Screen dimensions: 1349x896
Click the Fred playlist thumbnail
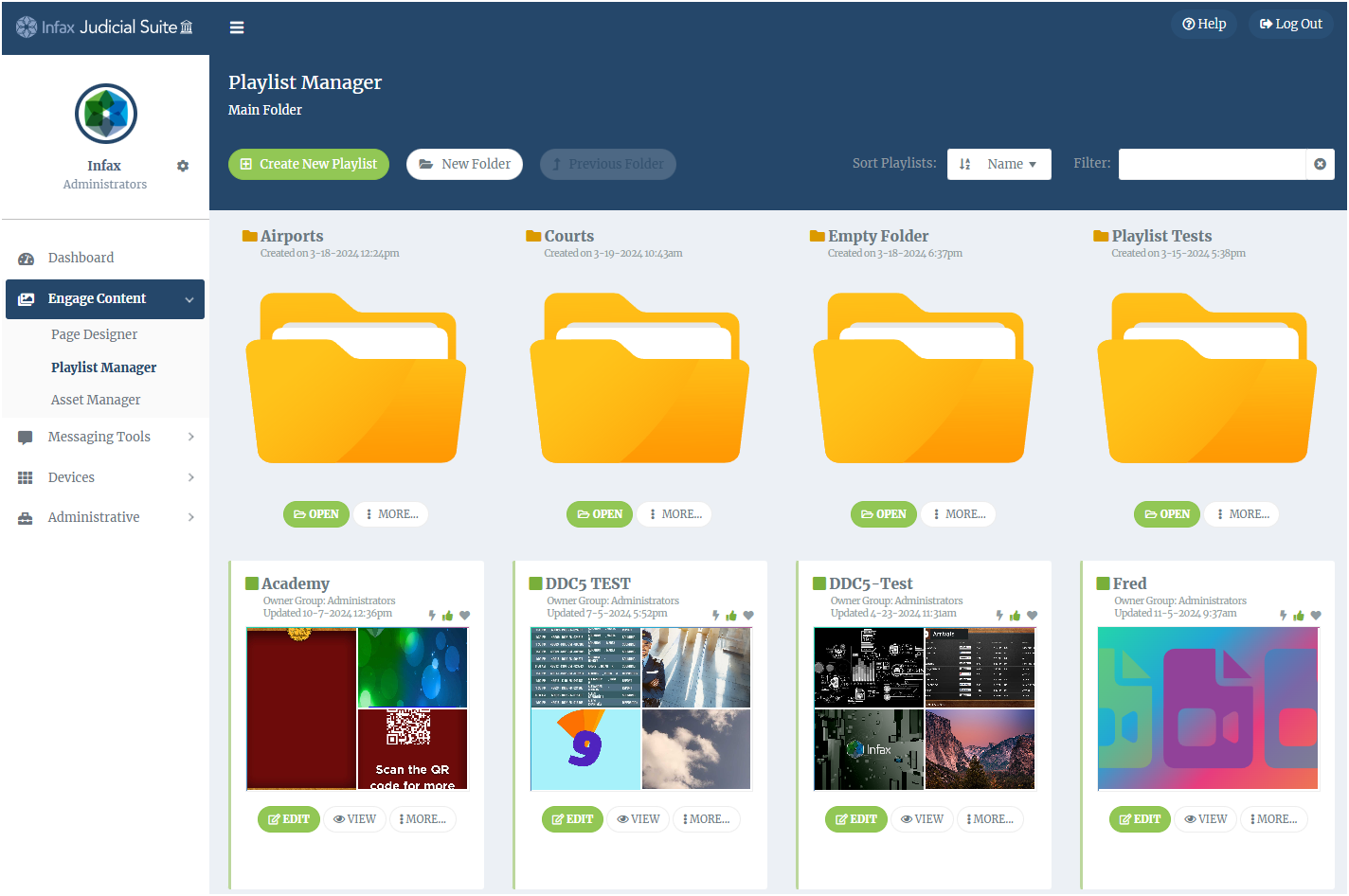tap(1207, 708)
